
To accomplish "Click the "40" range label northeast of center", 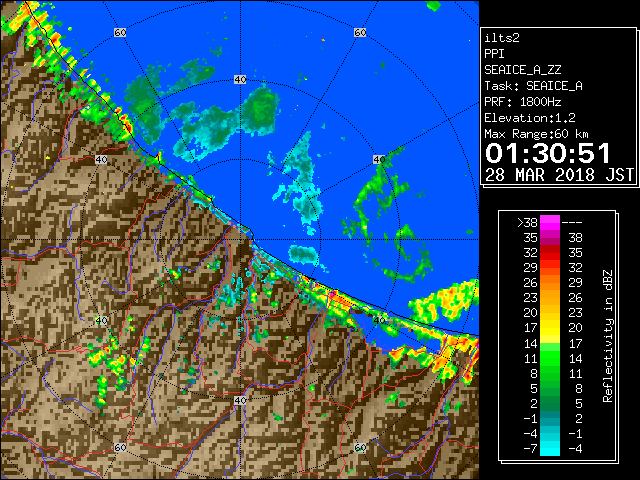I will [x=379, y=160].
